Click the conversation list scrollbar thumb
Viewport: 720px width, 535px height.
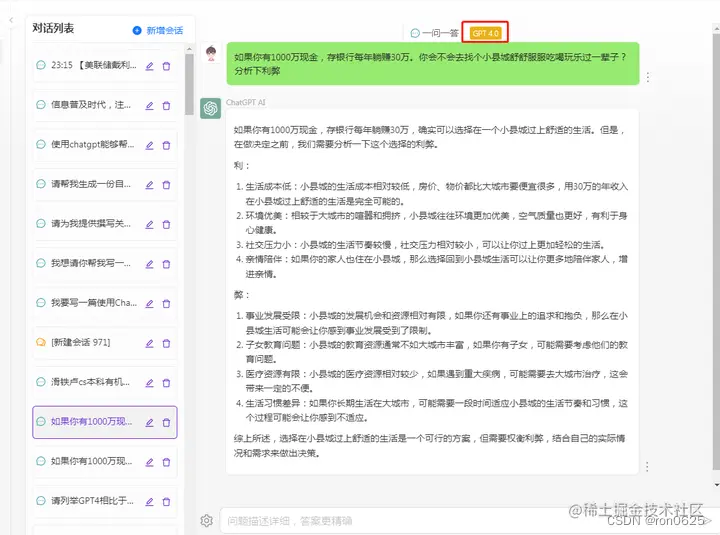pos(189,84)
